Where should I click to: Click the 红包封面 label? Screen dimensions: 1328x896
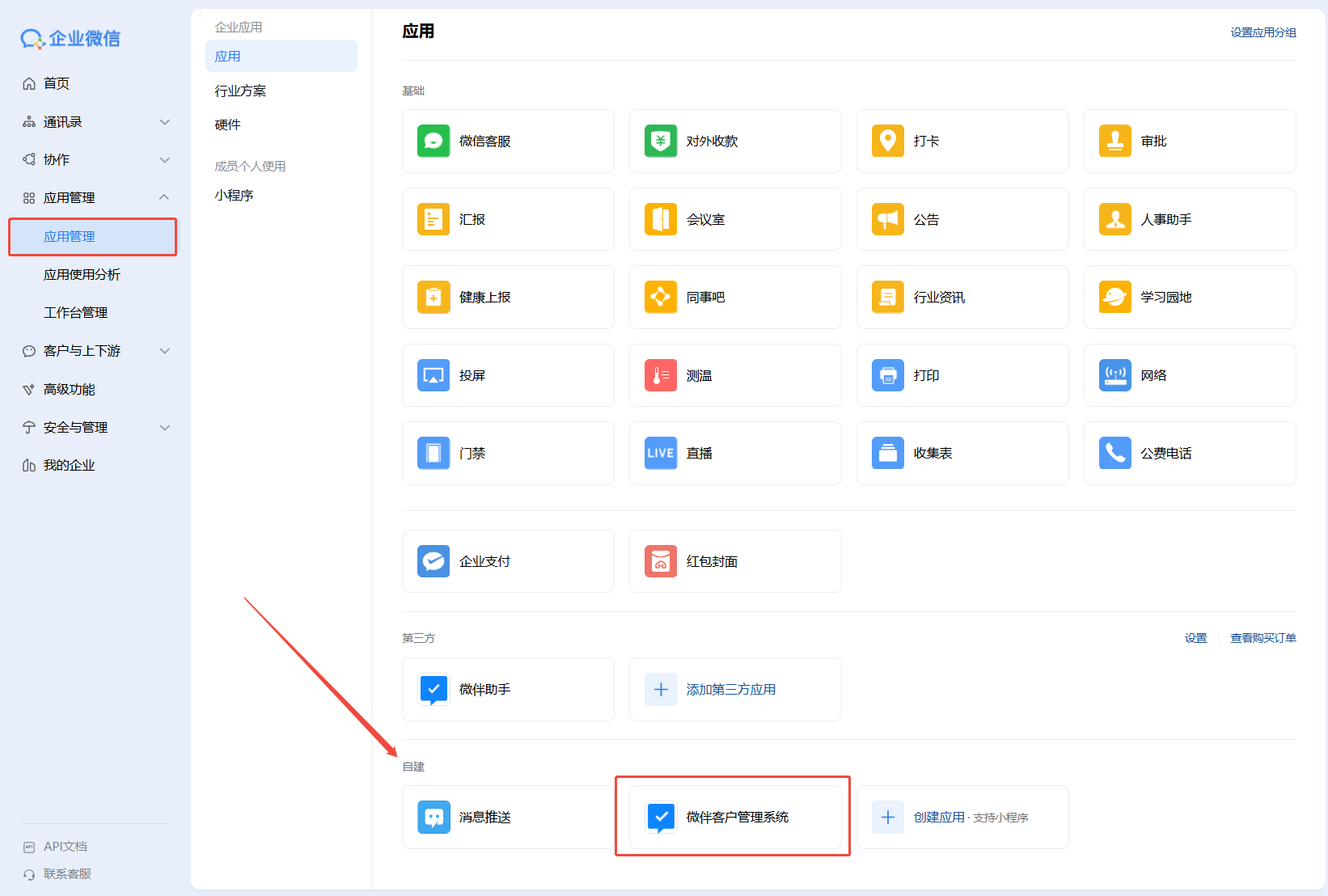click(x=712, y=561)
